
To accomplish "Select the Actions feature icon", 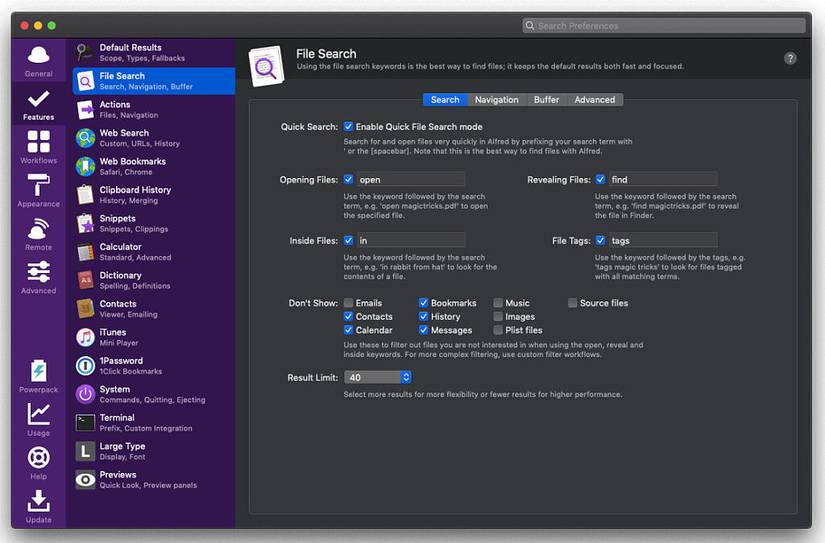I will pos(85,109).
